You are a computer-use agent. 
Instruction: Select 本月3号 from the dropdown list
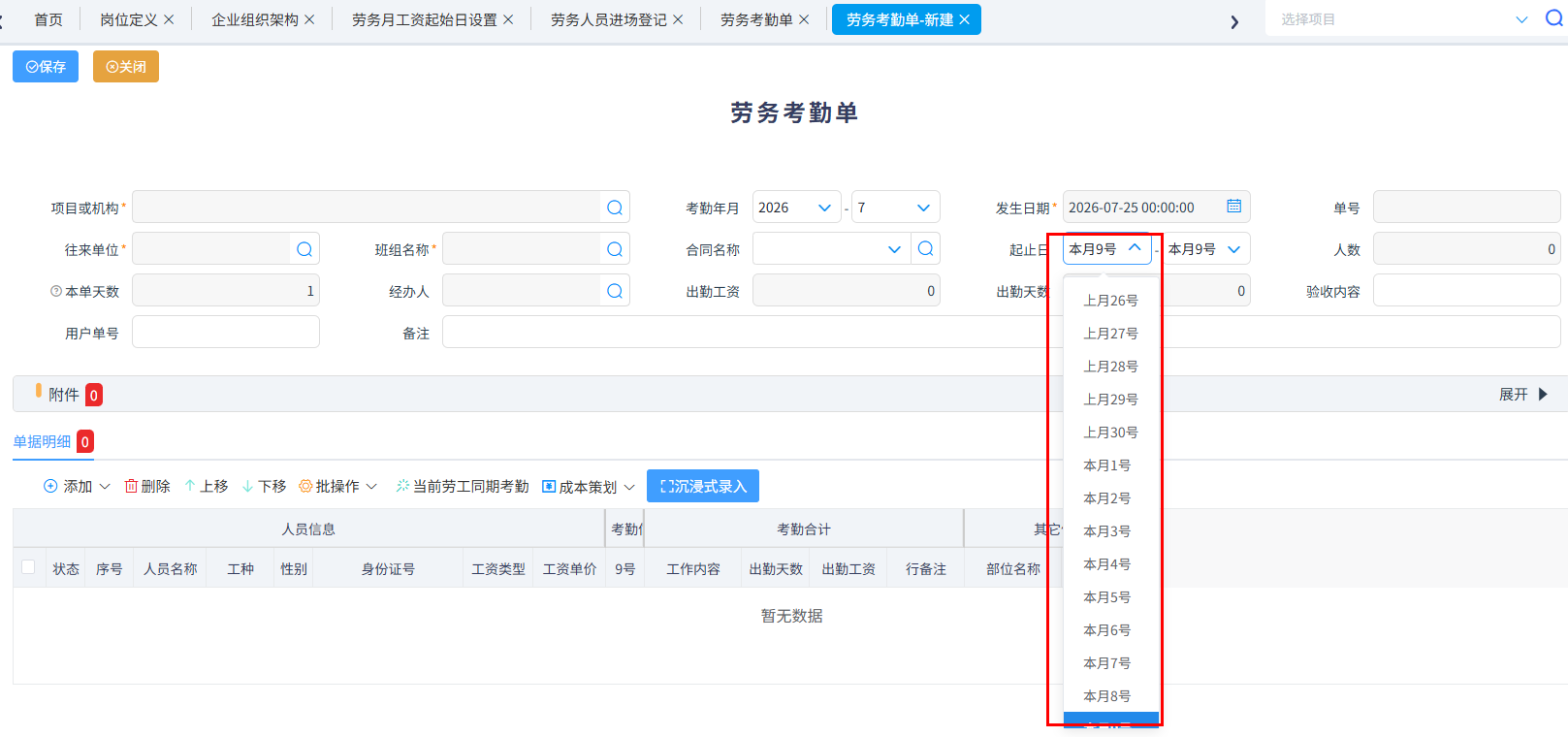[x=1111, y=531]
